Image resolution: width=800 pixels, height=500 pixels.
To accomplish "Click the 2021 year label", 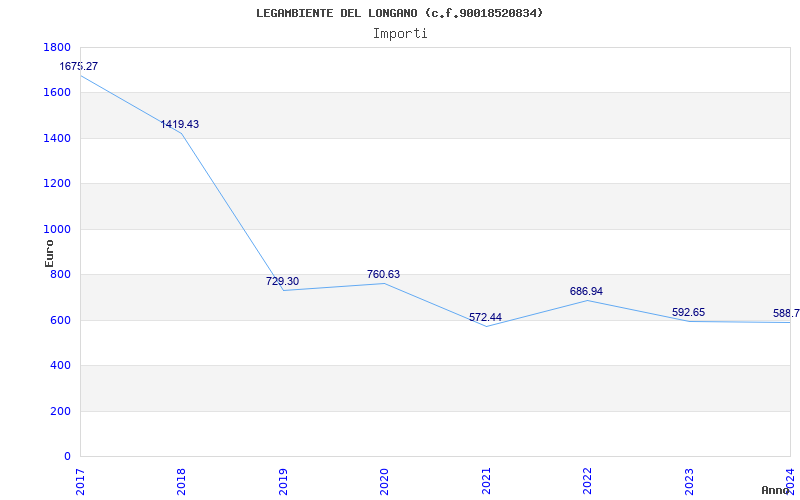I will pyautogui.click(x=486, y=482).
